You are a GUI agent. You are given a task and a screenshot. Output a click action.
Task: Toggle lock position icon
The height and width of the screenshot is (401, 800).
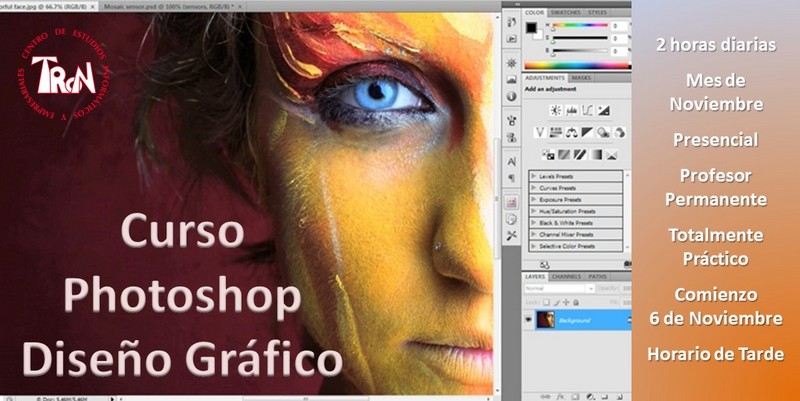(x=566, y=302)
